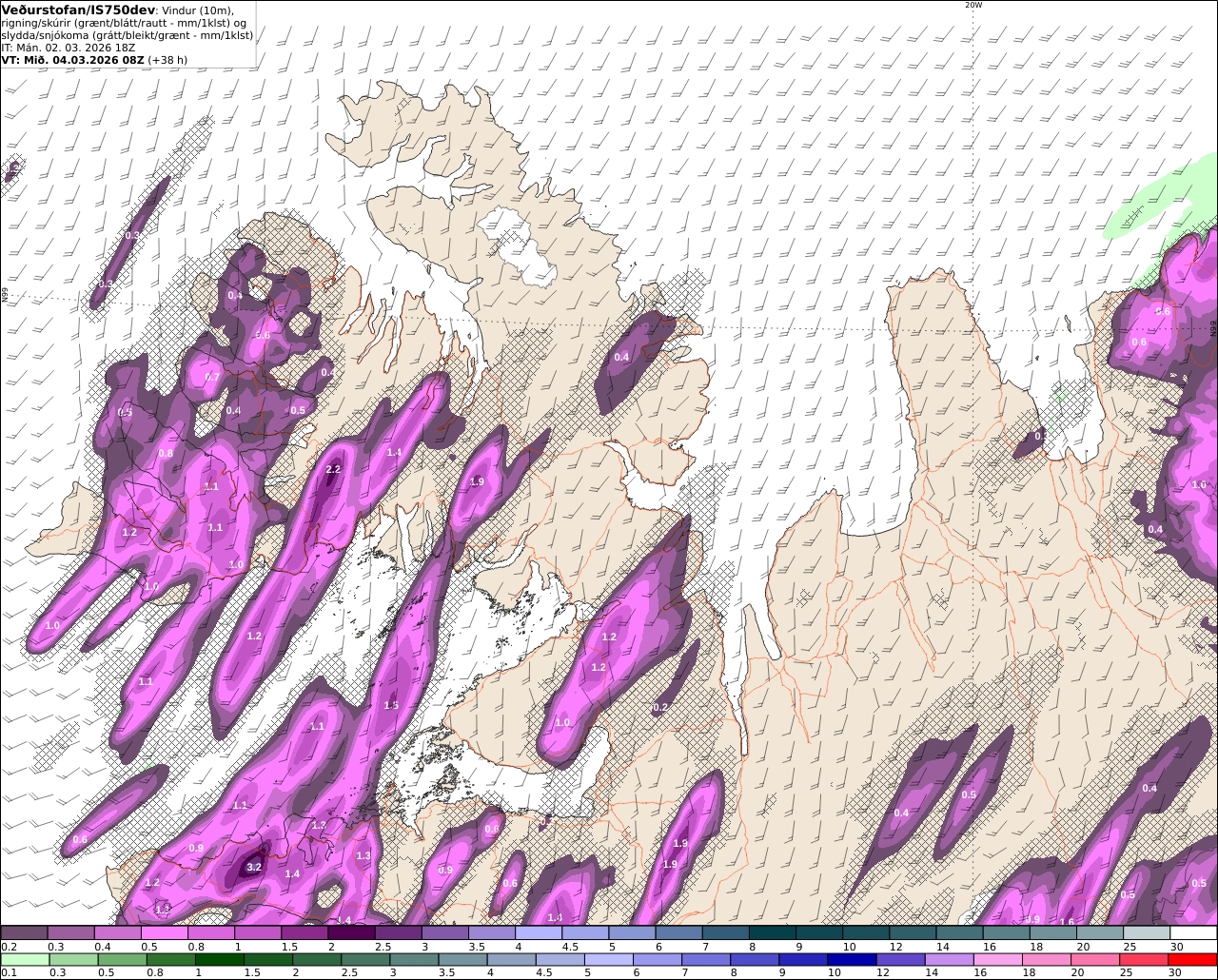Click the (+38 h) forecast offset text
Screen dimensions: 1218x980
tap(167, 60)
